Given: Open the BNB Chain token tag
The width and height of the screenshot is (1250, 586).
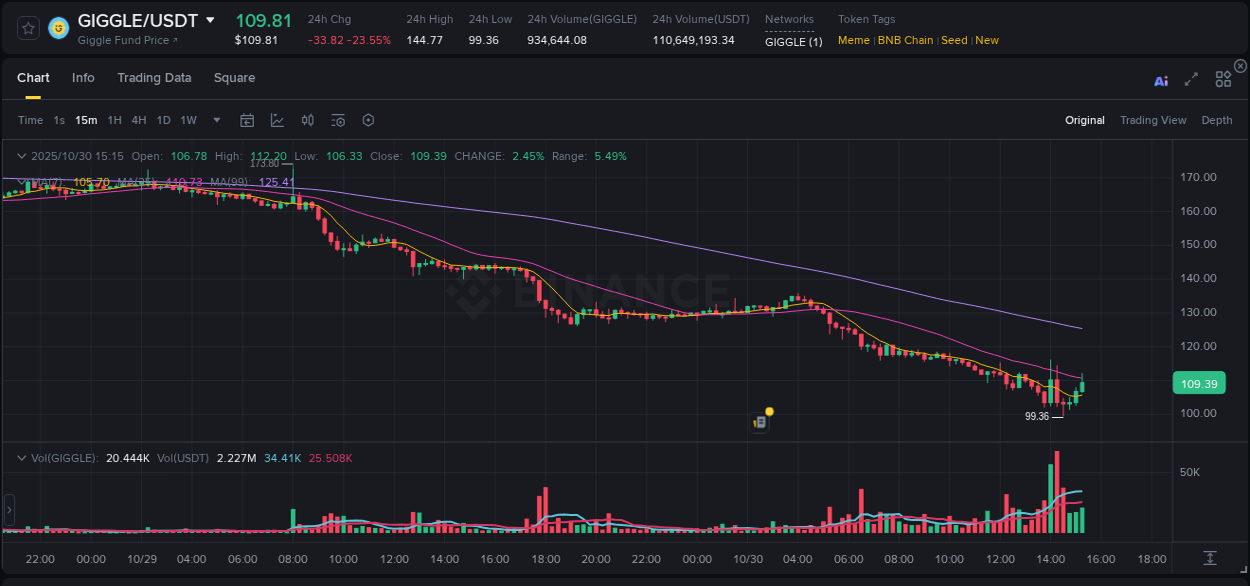Looking at the screenshot, I should pos(905,40).
